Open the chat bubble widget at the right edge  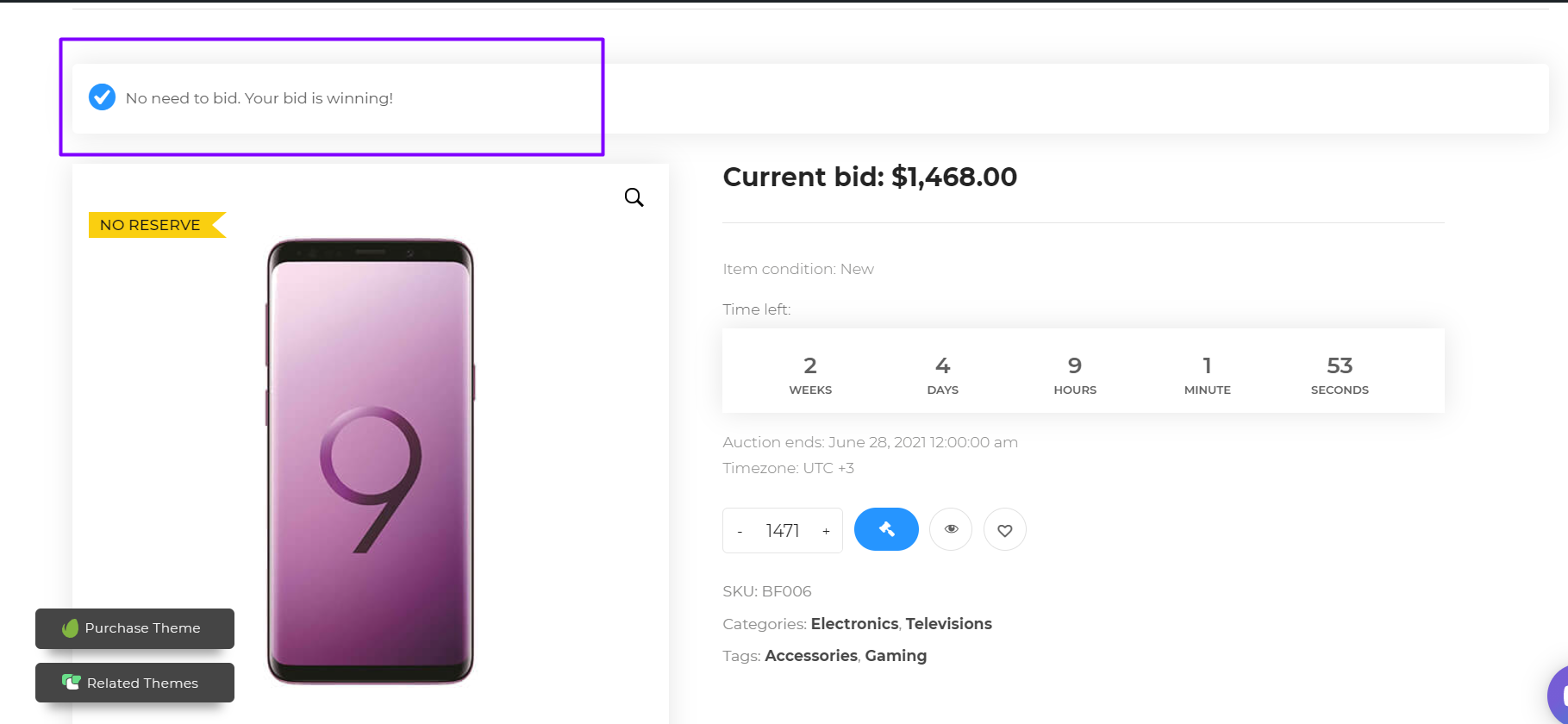coord(1559,694)
